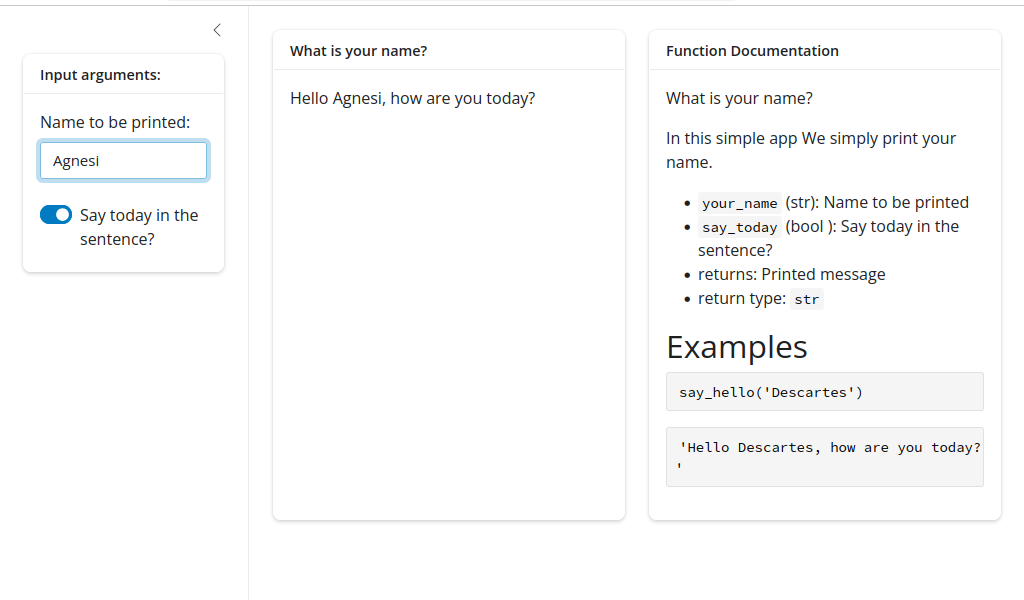Click the "returns: Printed message" bullet
Viewport: 1024px width, 600px height.
[x=791, y=274]
